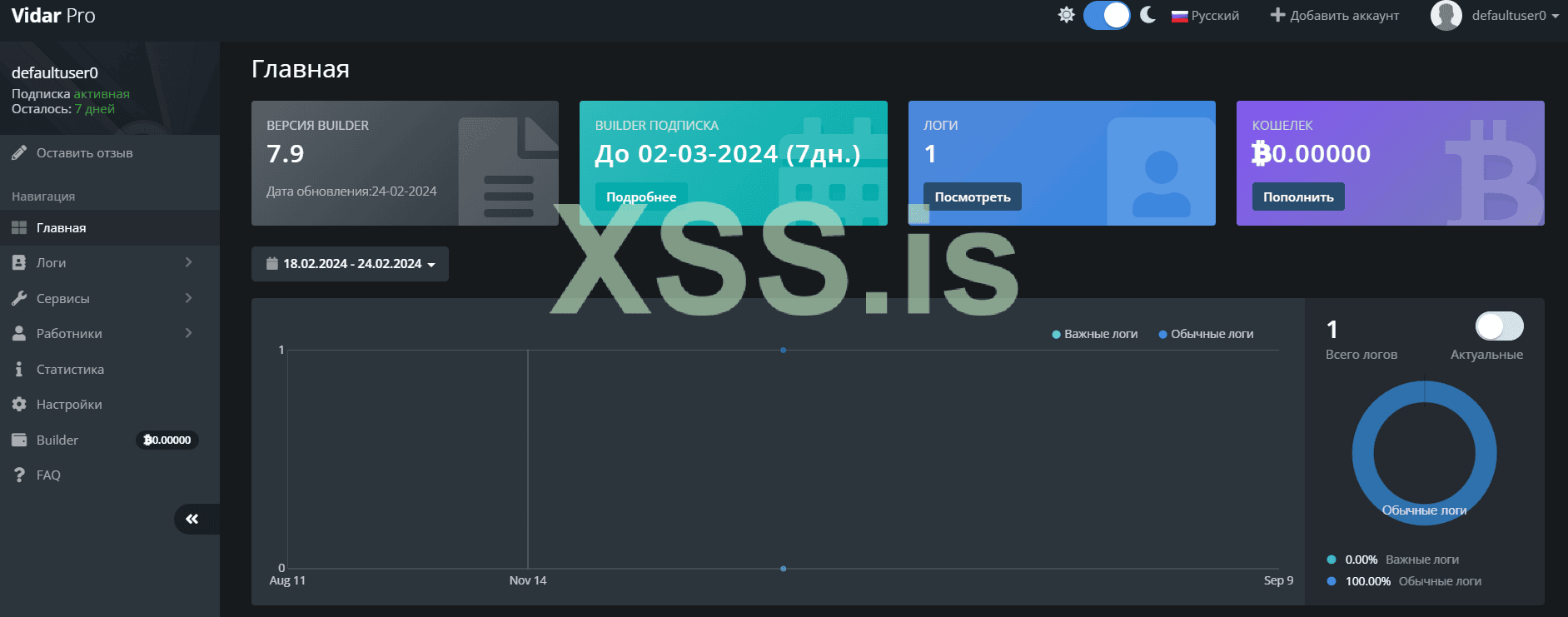This screenshot has width=1568, height=617.
Task: Click the Aug 11 x-axis label
Action: tap(287, 580)
